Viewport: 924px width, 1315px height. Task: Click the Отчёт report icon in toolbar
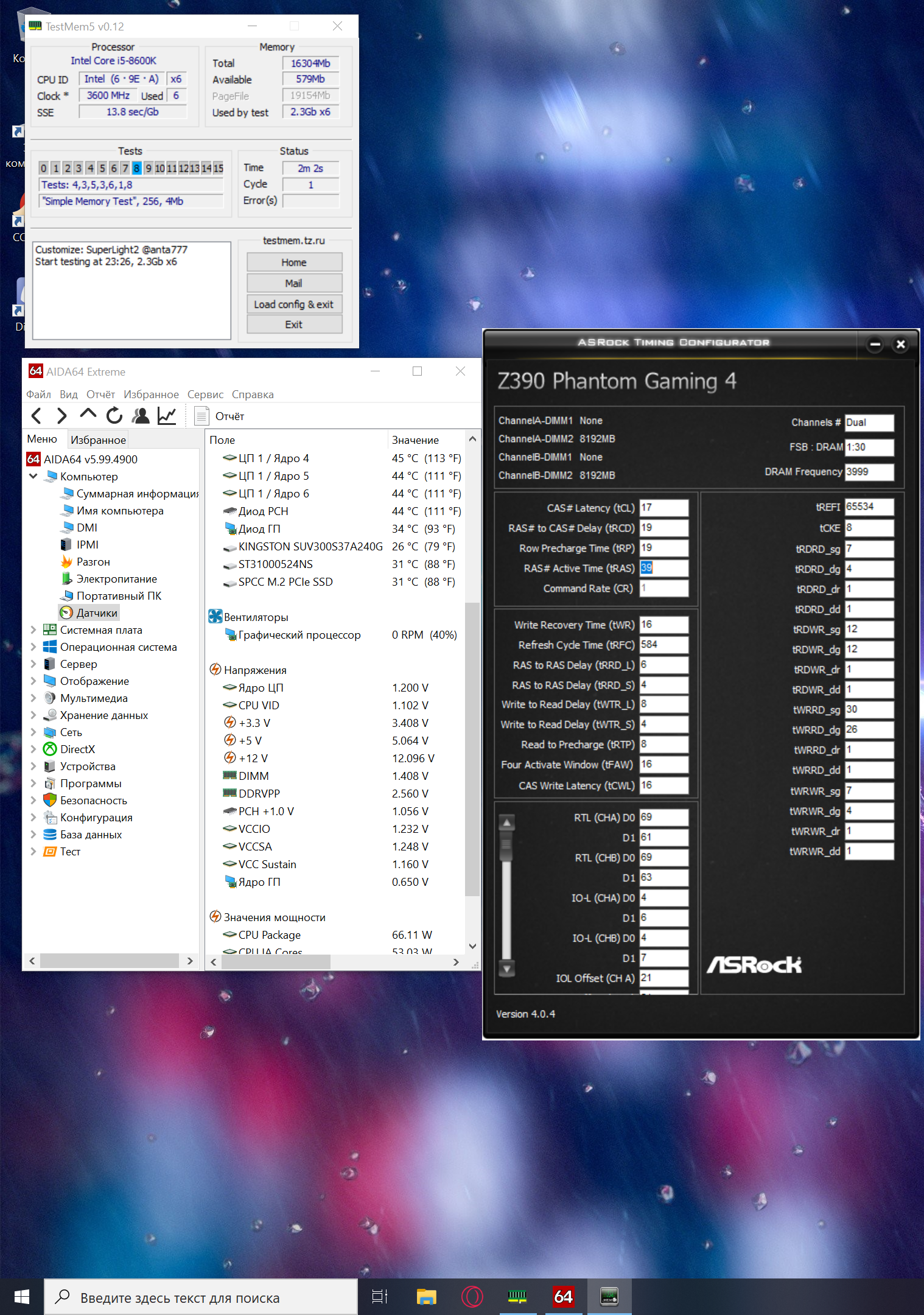point(201,416)
